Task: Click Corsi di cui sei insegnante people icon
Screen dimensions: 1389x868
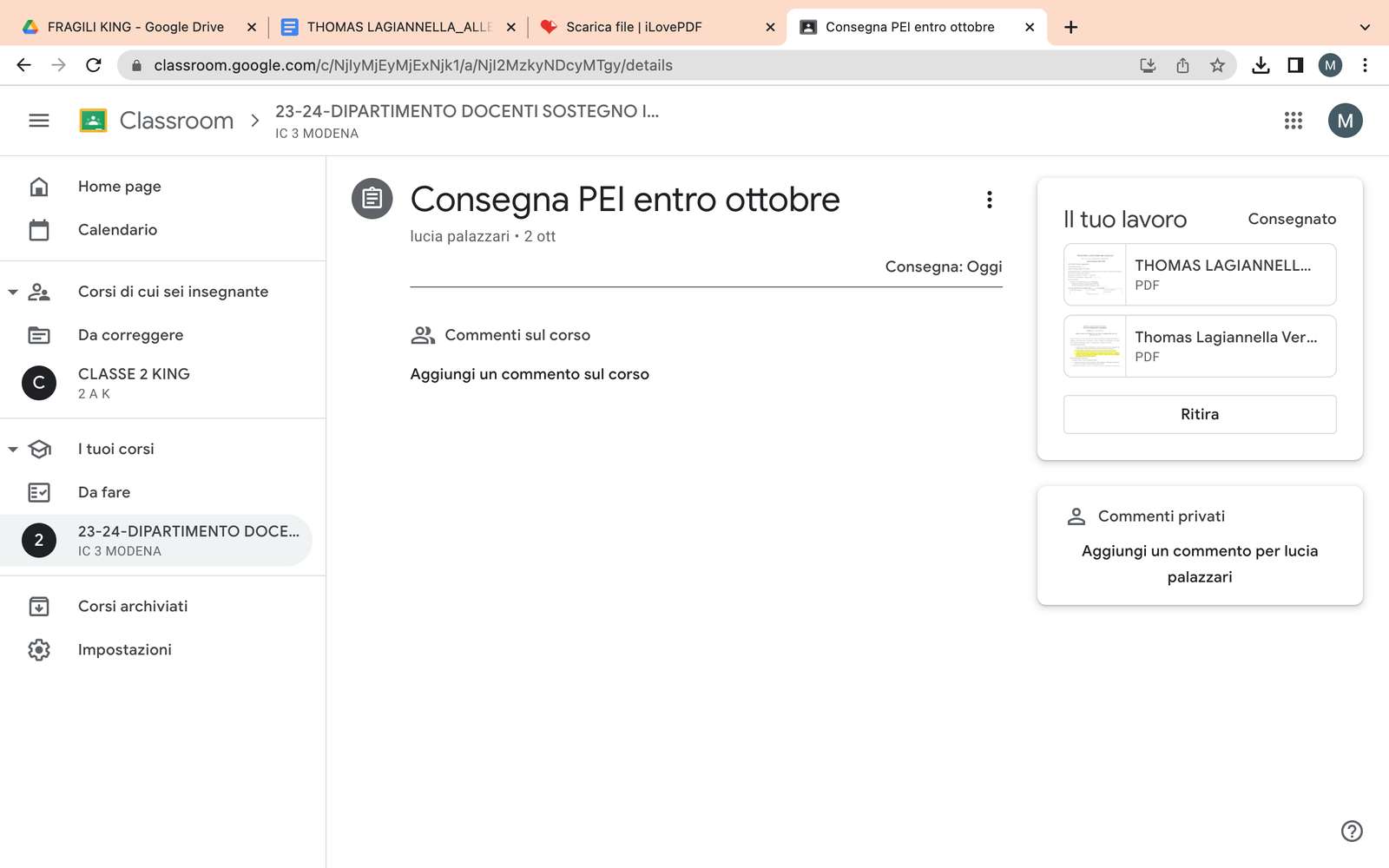Action: [x=39, y=292]
